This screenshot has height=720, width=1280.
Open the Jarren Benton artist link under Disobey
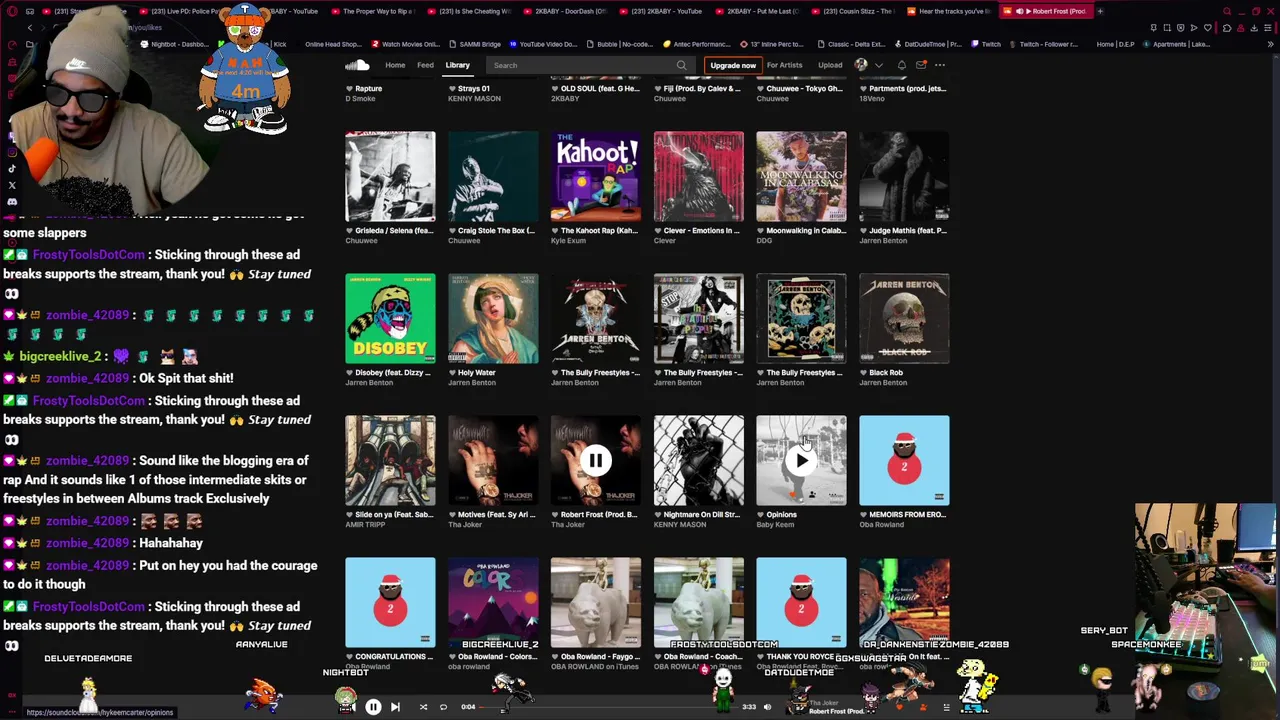pos(369,383)
